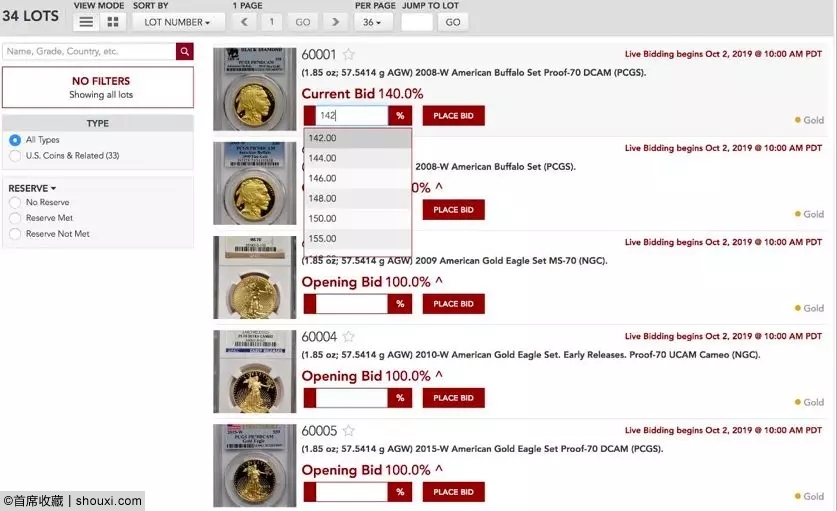Choose 155.00 from bid suggestions
The height and width of the screenshot is (511, 837).
click(358, 239)
